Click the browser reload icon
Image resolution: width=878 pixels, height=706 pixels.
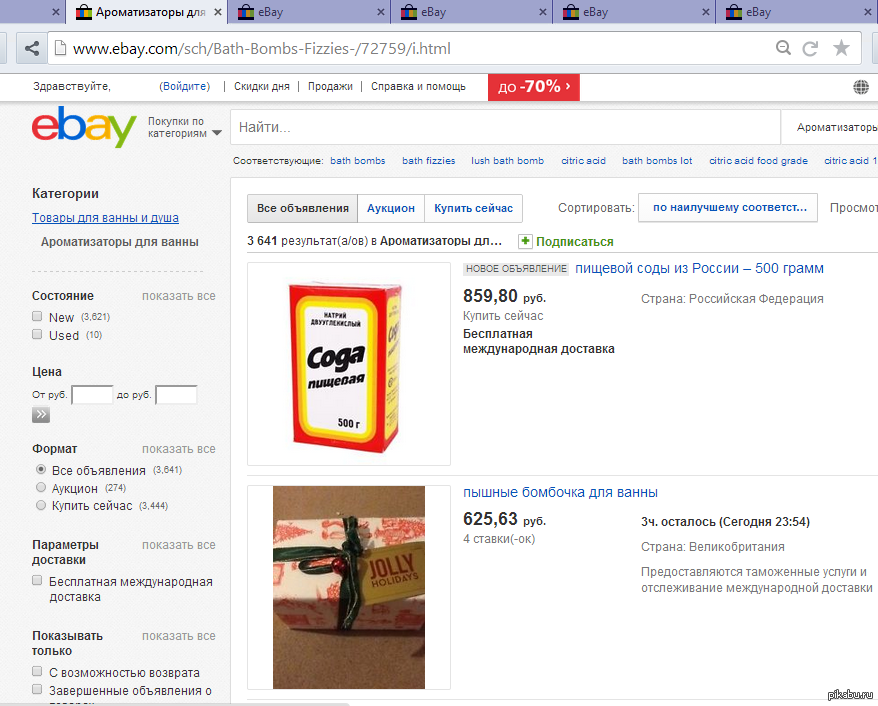pos(811,48)
